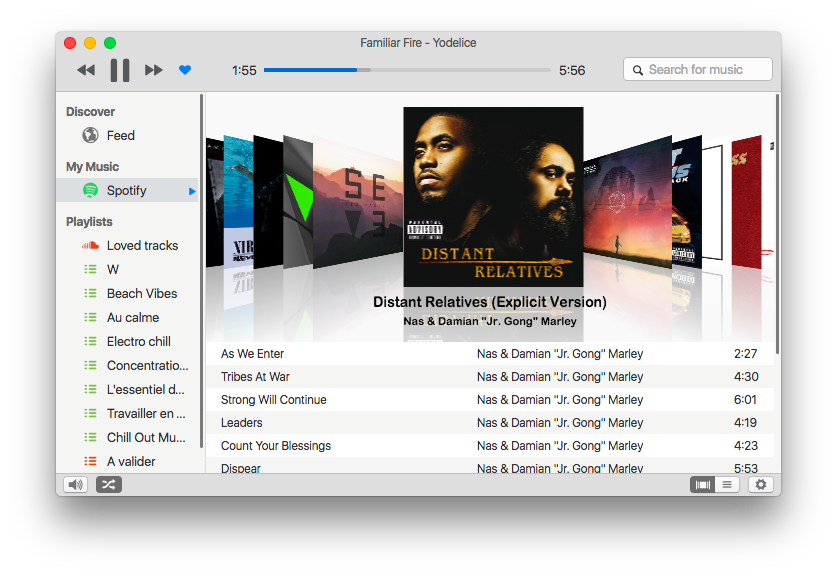
Task: Open the Beach Vibes playlist
Action: click(127, 294)
